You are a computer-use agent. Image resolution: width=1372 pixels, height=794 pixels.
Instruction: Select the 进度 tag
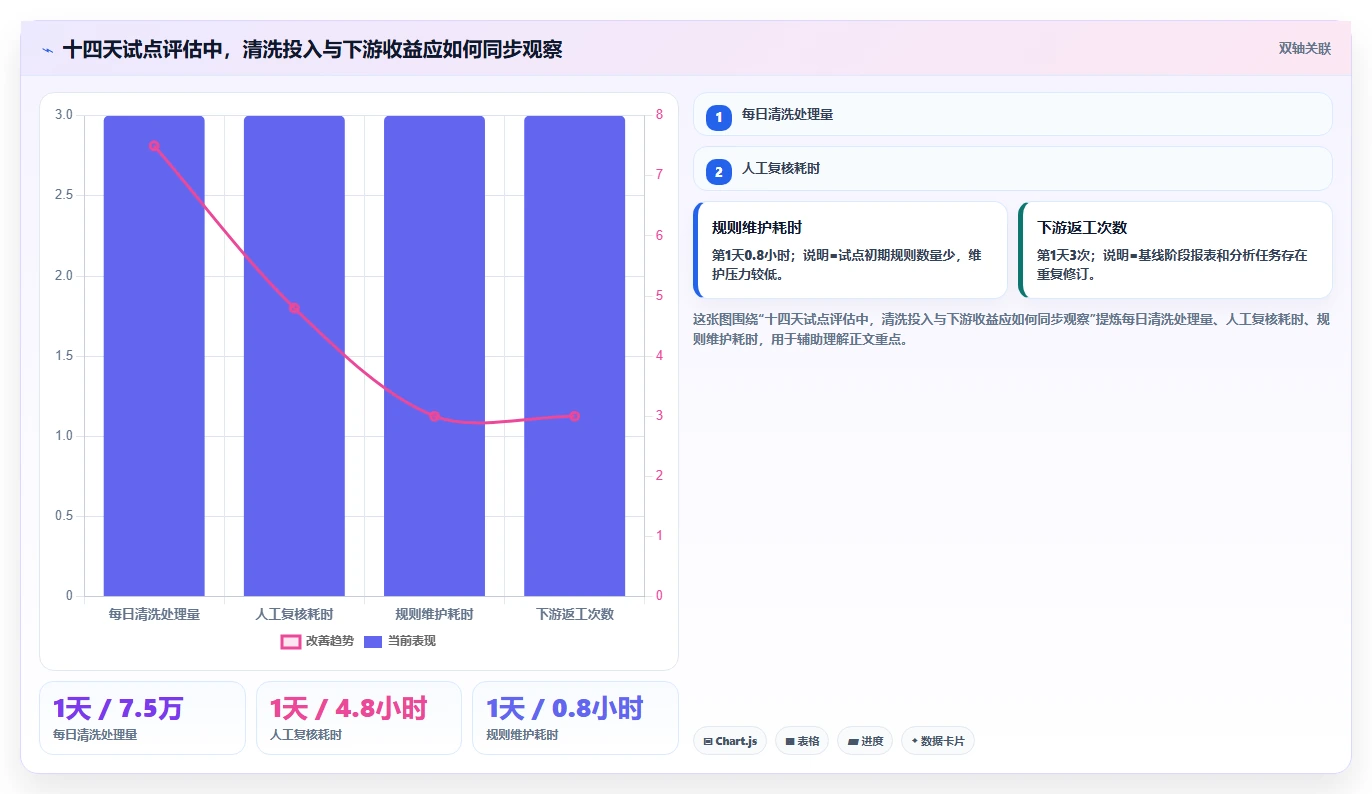865,741
